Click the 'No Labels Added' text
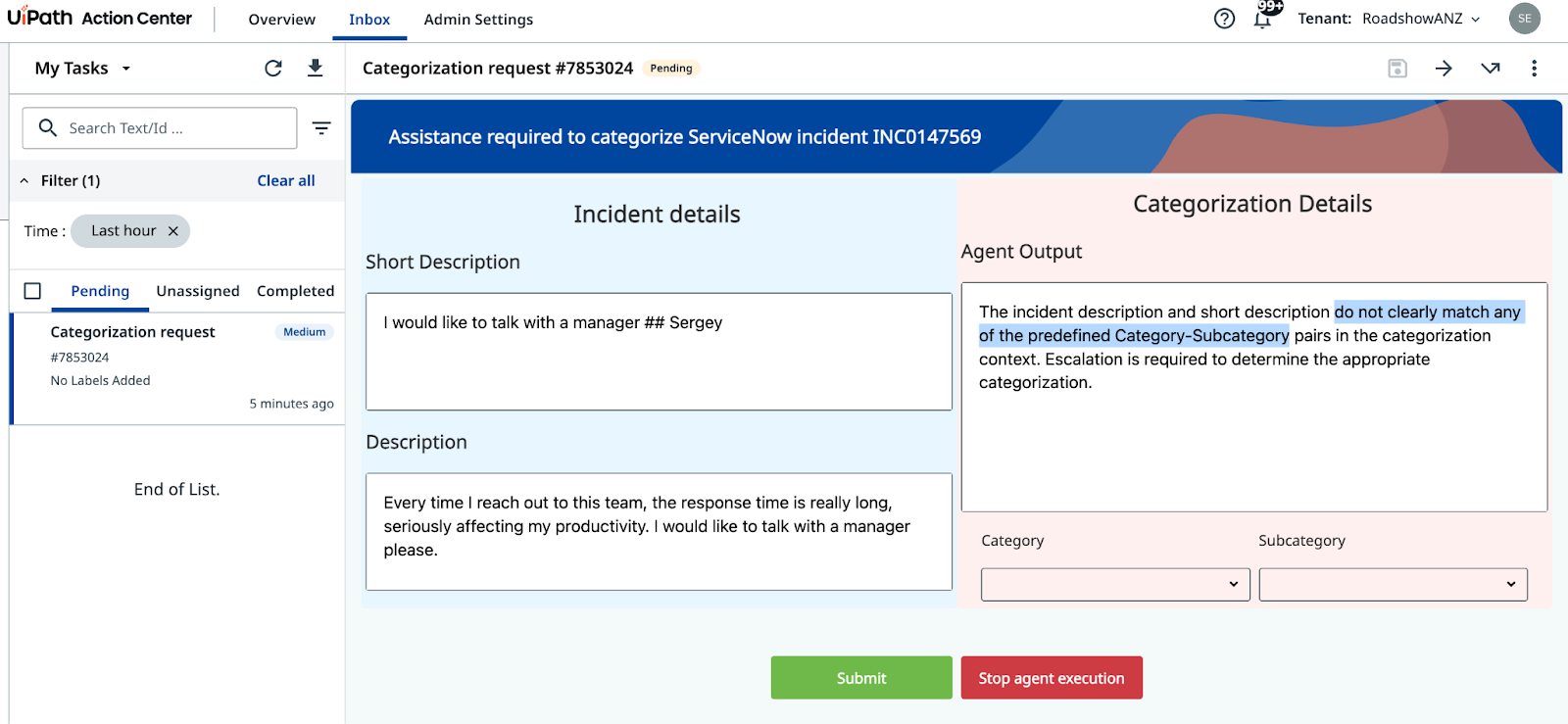 pos(100,380)
